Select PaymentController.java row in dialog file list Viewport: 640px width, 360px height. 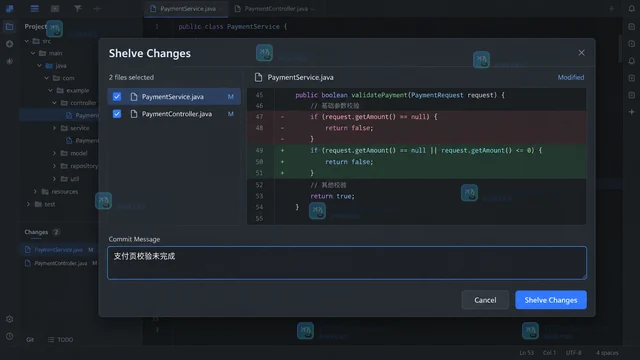pos(174,114)
